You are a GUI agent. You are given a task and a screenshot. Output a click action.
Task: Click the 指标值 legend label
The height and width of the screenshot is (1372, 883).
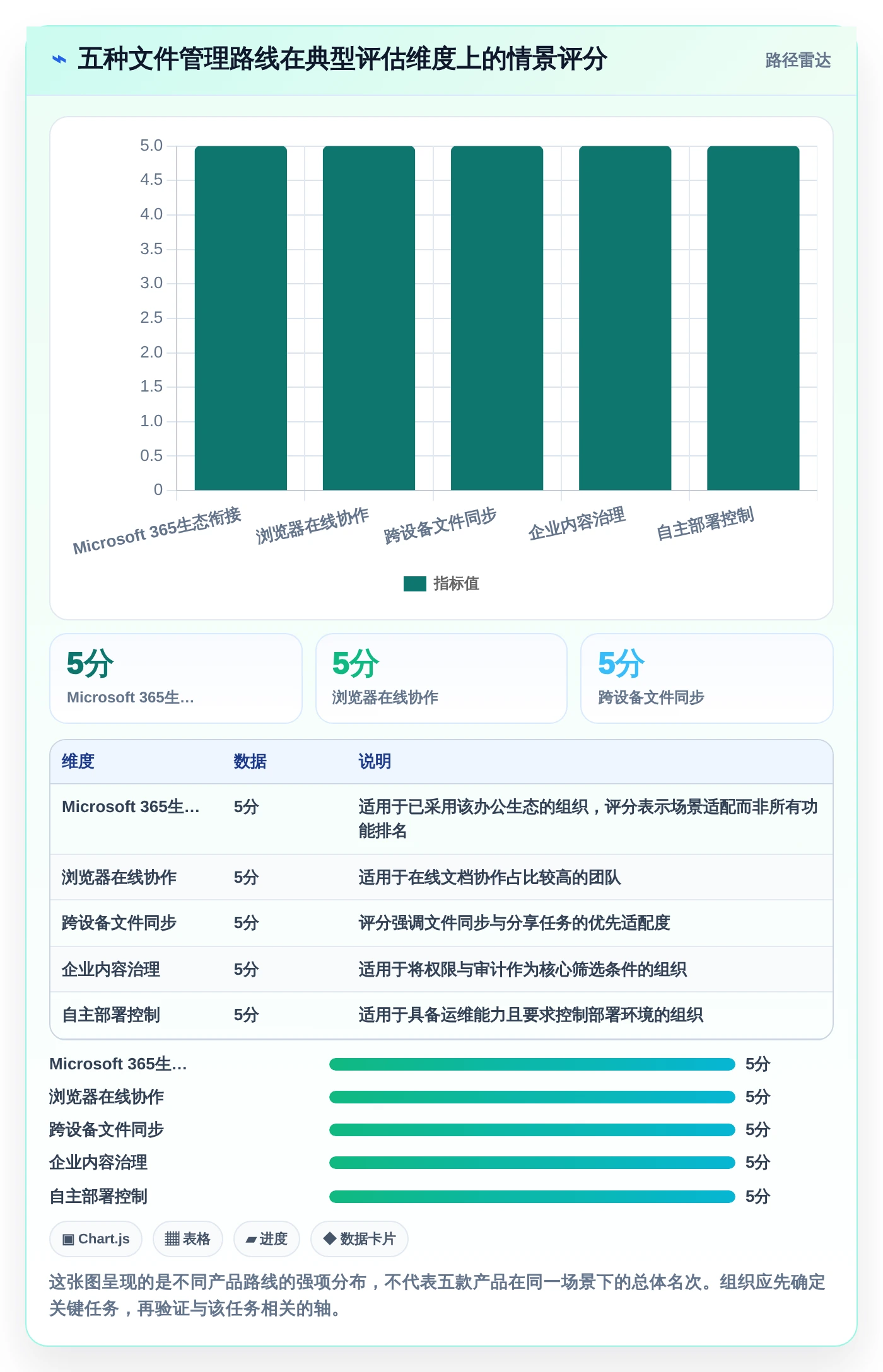click(456, 584)
